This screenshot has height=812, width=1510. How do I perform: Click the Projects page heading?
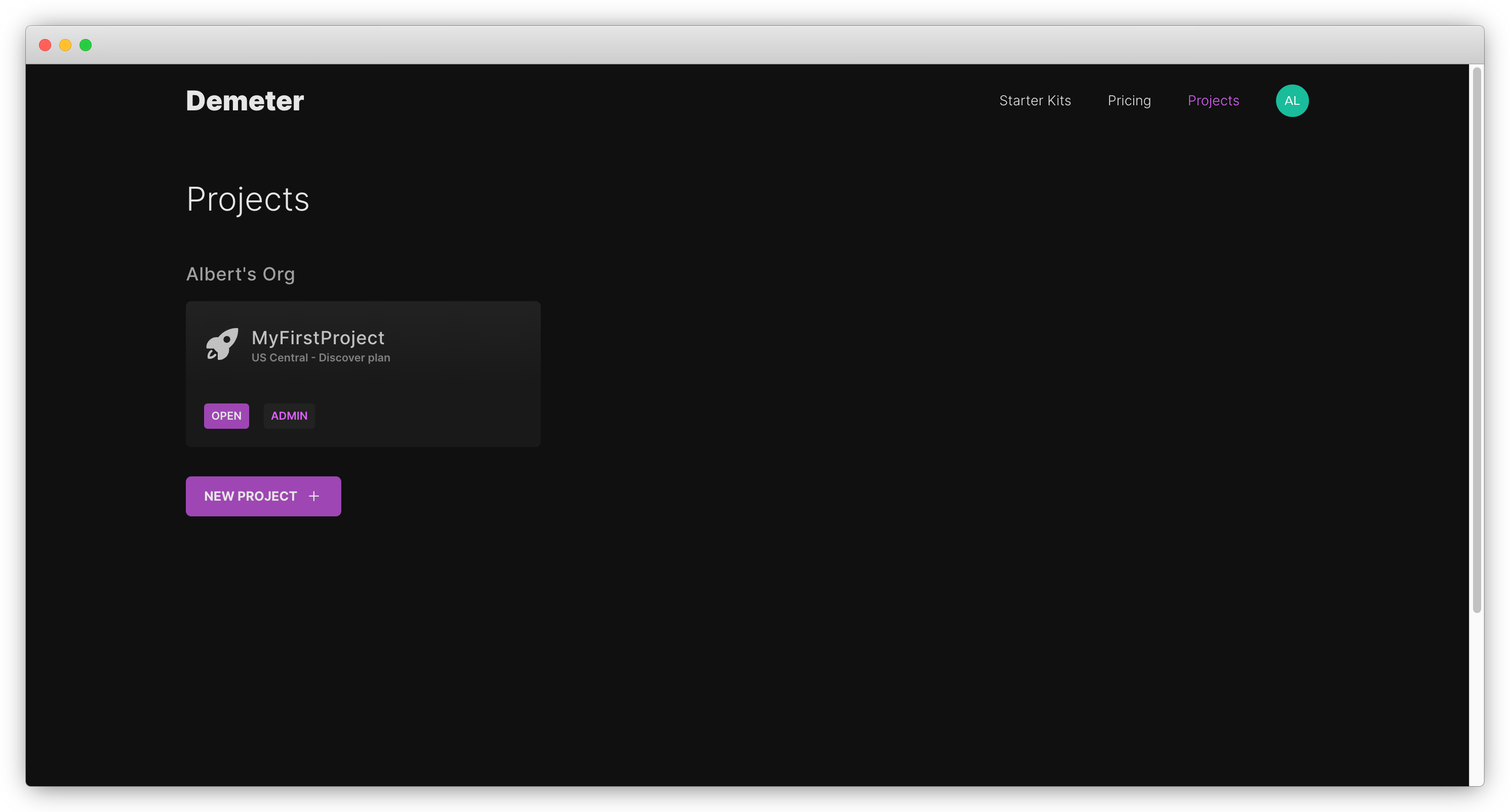[x=248, y=199]
